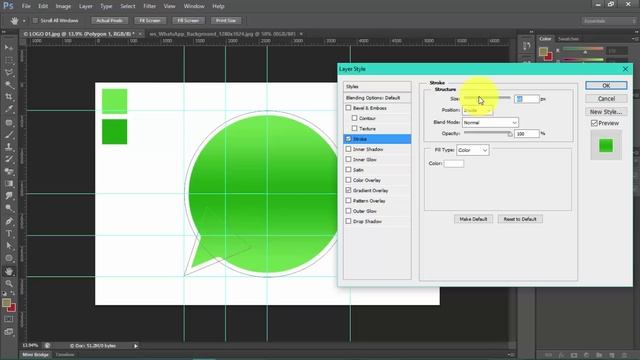Image resolution: width=640 pixels, height=360 pixels.
Task: Select the Move tool
Action: click(9, 48)
